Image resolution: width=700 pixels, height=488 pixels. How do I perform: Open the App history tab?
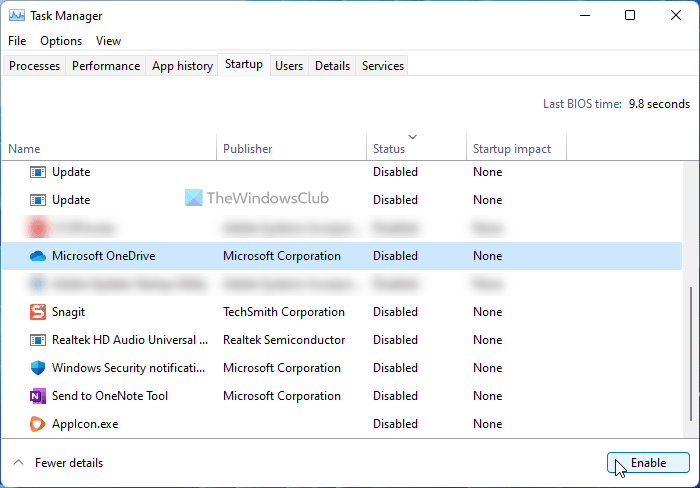click(182, 66)
